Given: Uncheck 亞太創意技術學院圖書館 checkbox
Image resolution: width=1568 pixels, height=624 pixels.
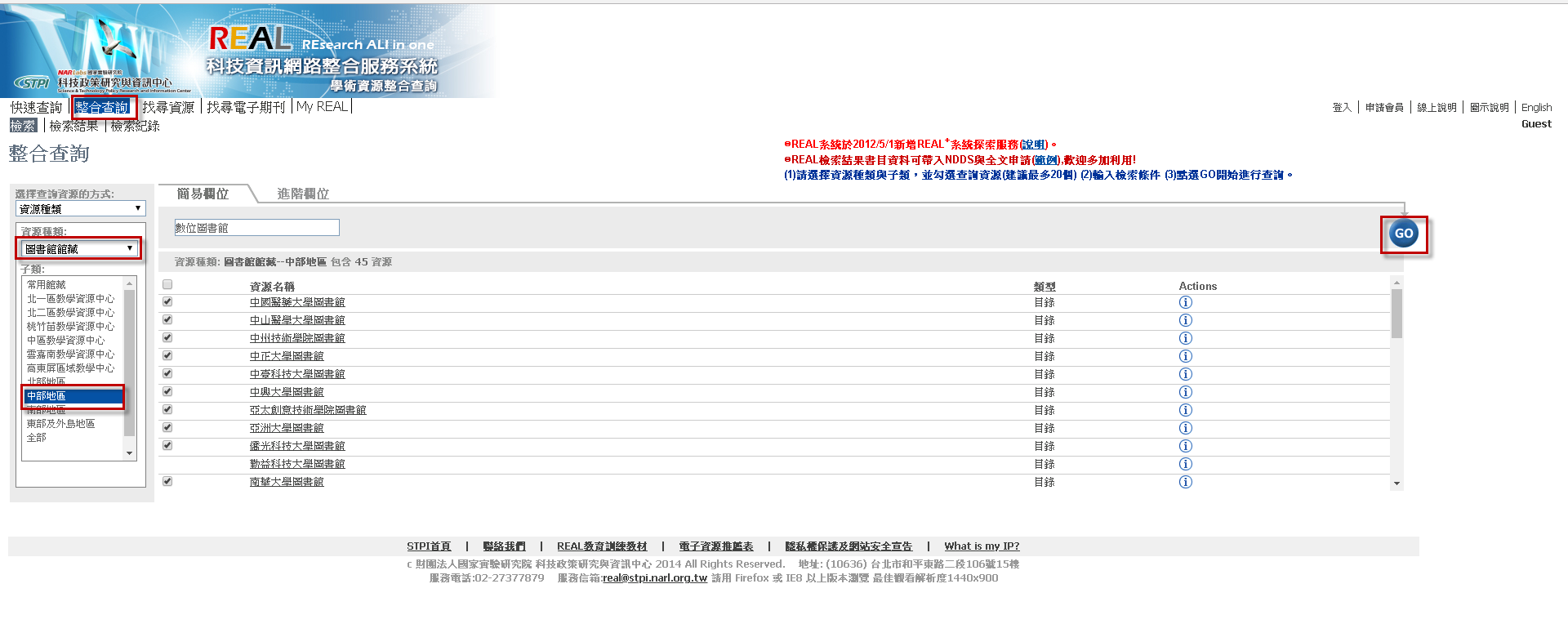Looking at the screenshot, I should coord(167,409).
